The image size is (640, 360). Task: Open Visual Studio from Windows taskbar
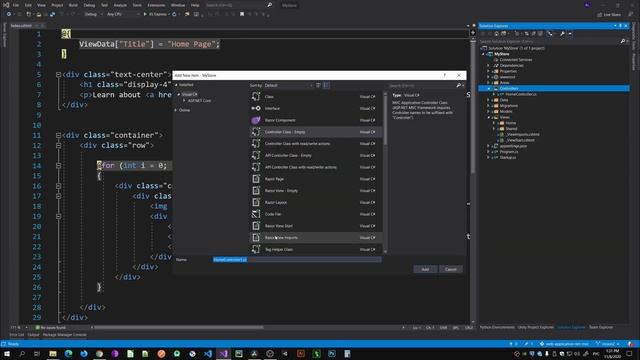pyautogui.click(x=223, y=353)
